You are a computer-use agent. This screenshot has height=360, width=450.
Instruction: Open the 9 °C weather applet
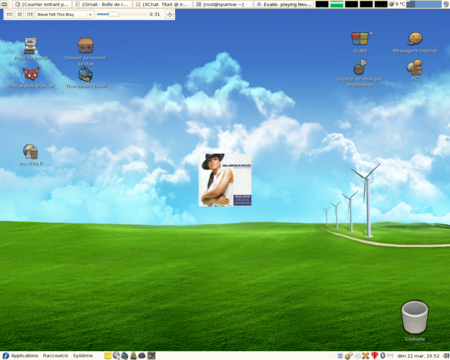397,4
